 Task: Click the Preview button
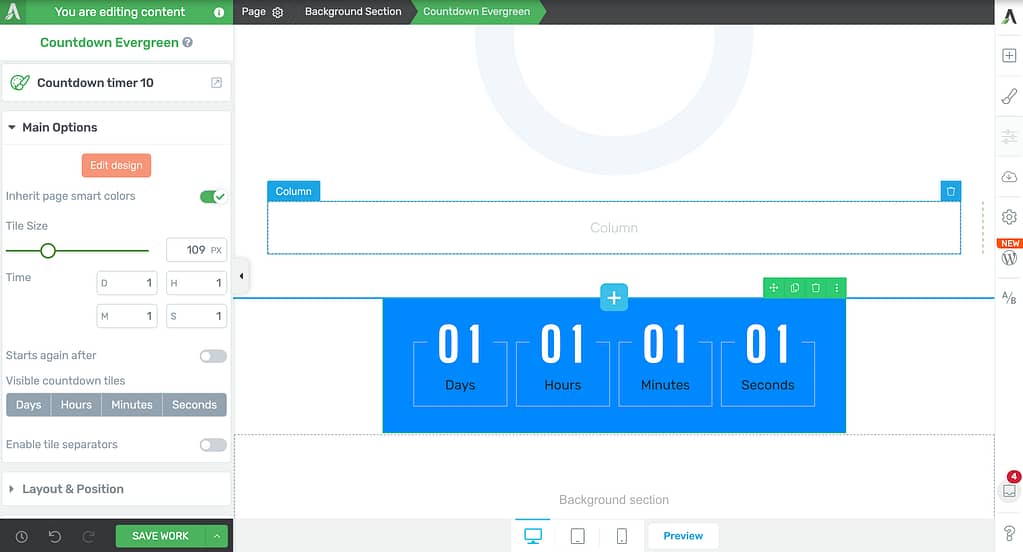tap(683, 536)
